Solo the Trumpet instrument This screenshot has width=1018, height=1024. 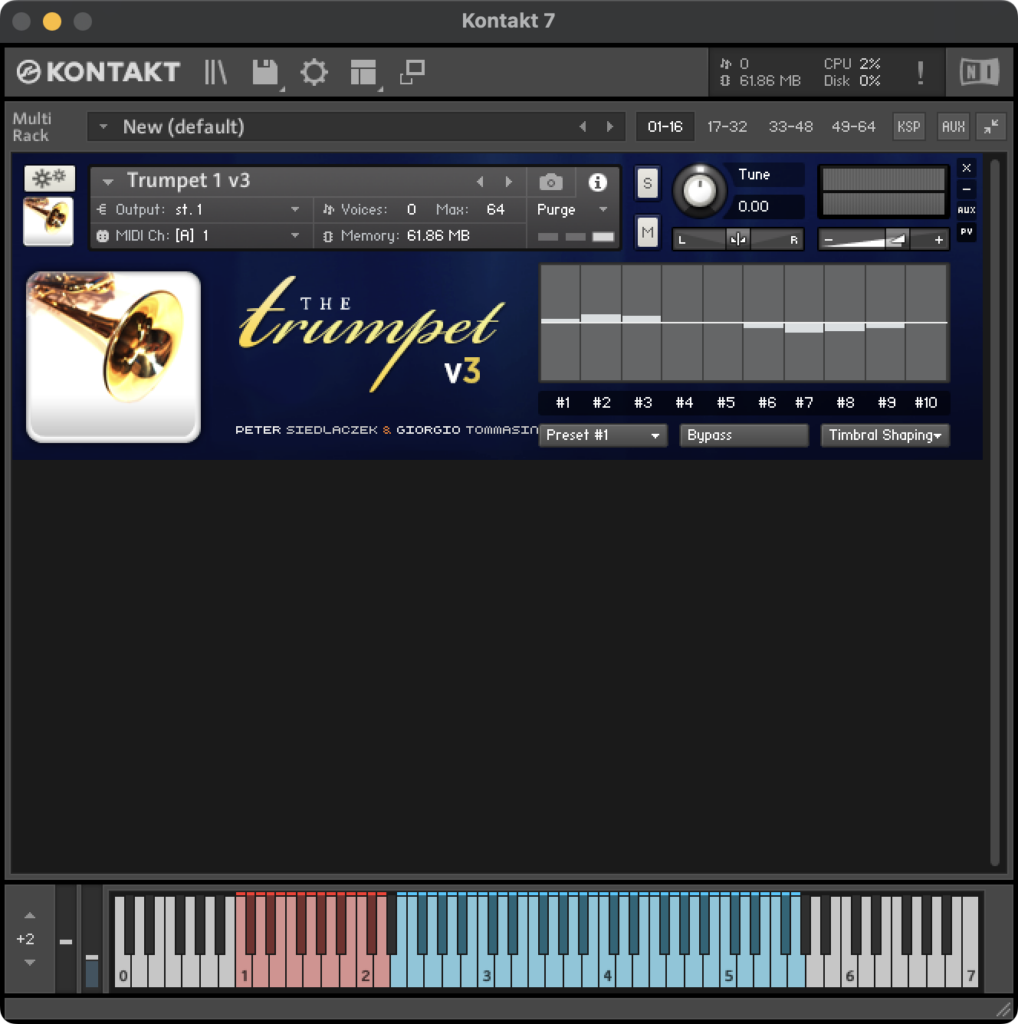coord(647,183)
